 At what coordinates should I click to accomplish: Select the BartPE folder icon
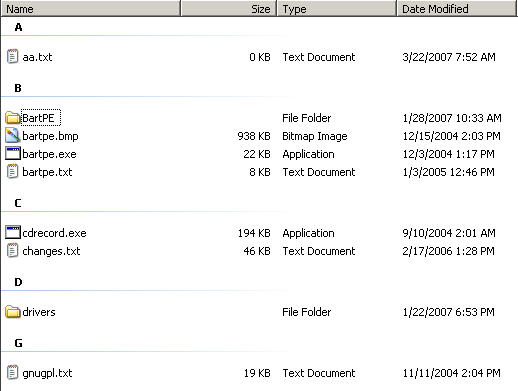point(13,118)
